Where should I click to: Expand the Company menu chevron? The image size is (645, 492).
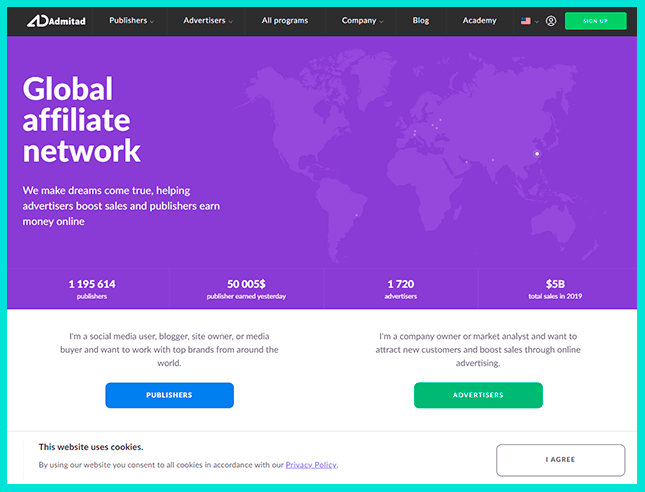pos(381,22)
